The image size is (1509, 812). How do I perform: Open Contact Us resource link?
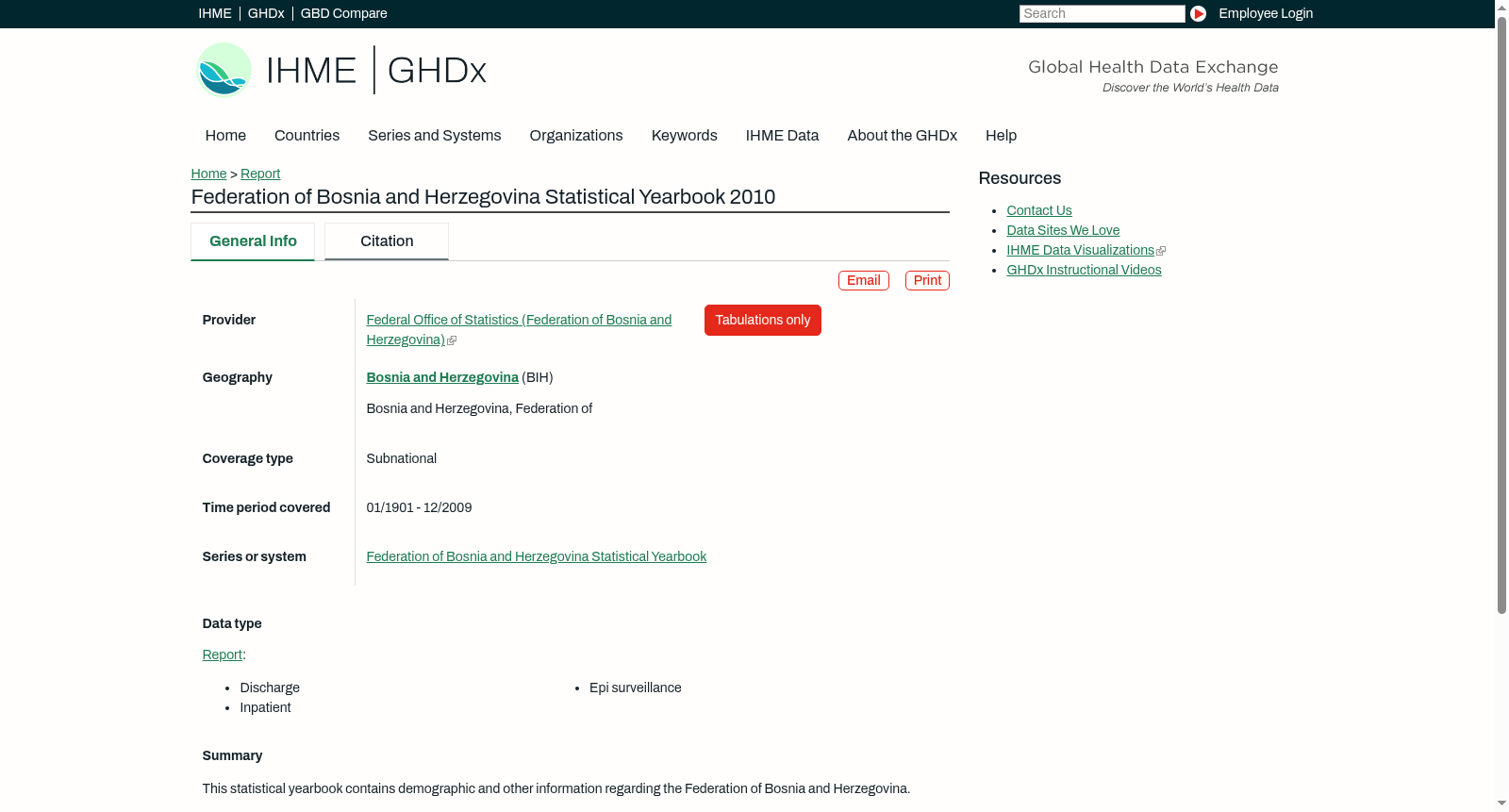tap(1039, 211)
